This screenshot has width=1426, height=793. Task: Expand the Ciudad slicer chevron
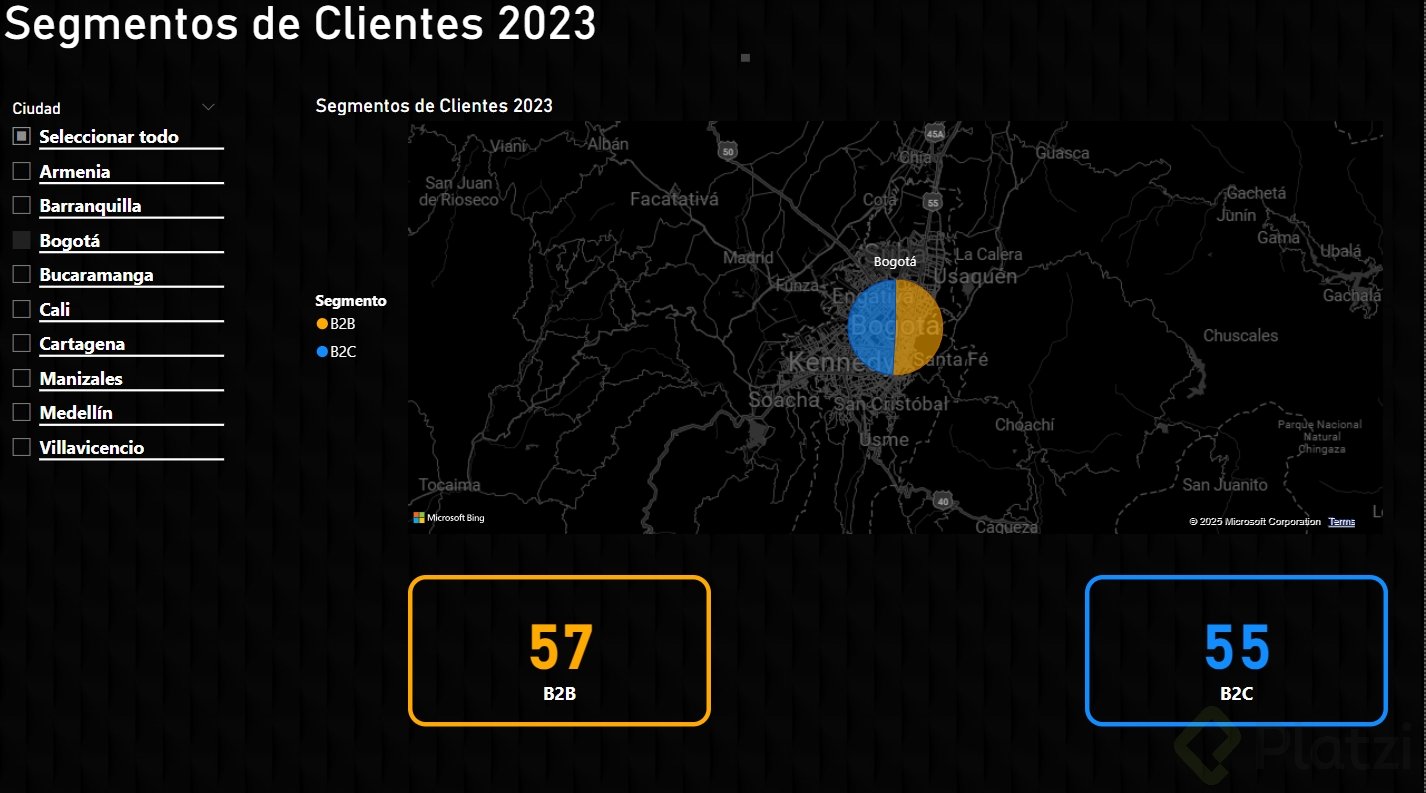pyautogui.click(x=208, y=107)
